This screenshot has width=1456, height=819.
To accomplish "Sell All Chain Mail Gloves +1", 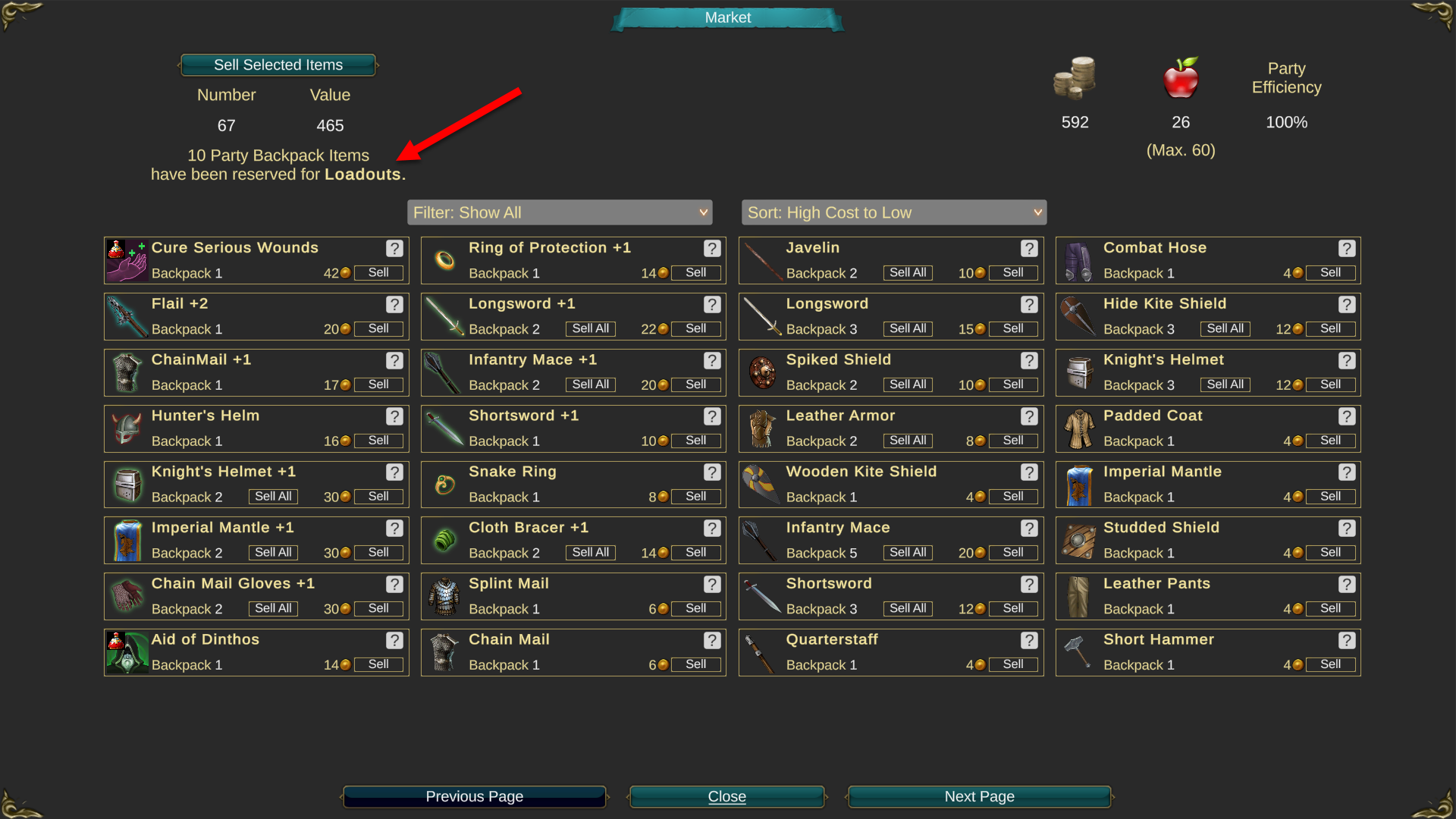I will (273, 608).
